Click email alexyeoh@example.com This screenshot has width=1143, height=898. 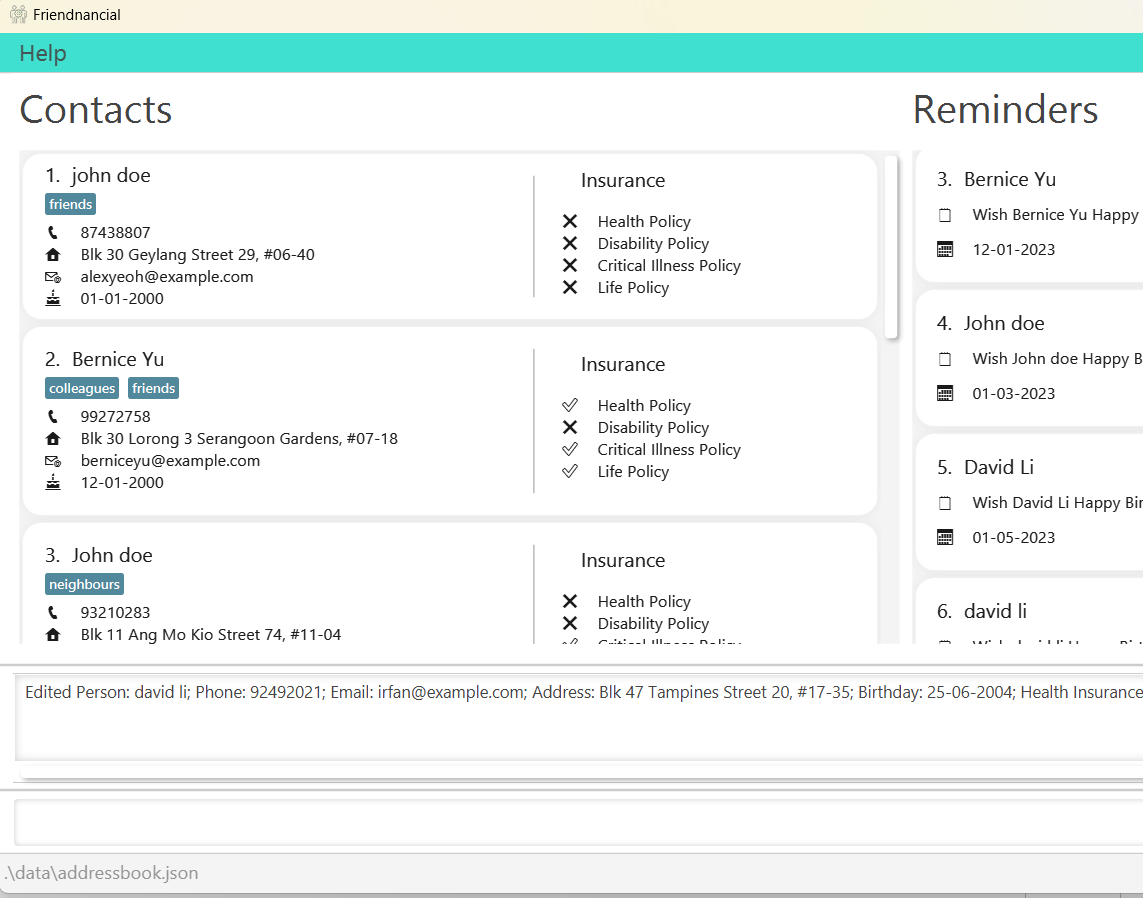click(x=167, y=277)
